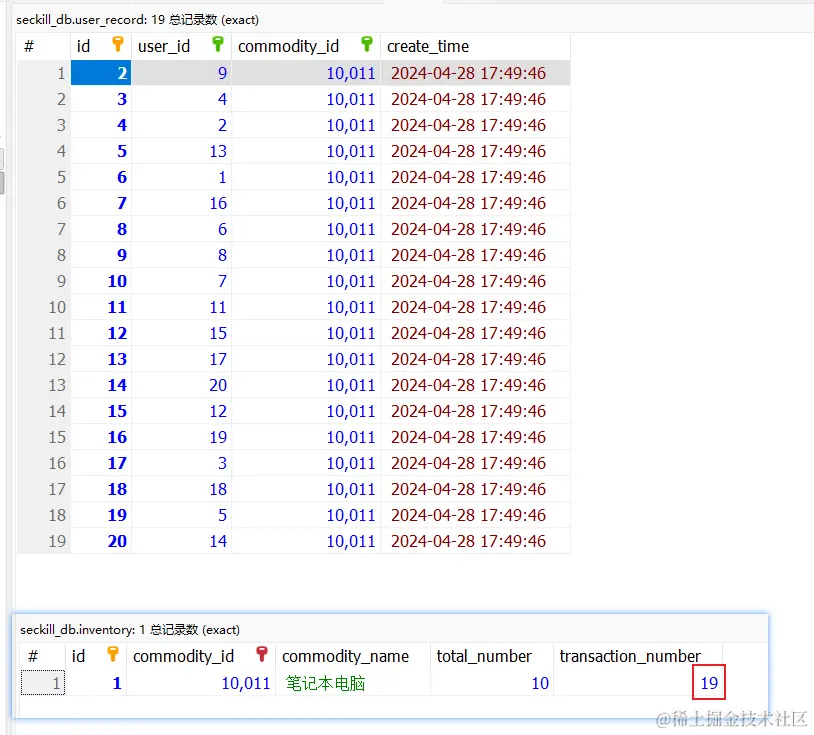The width and height of the screenshot is (814, 735).
Task: Select the id cell 10 in row 9
Action: pyautogui.click(x=101, y=281)
